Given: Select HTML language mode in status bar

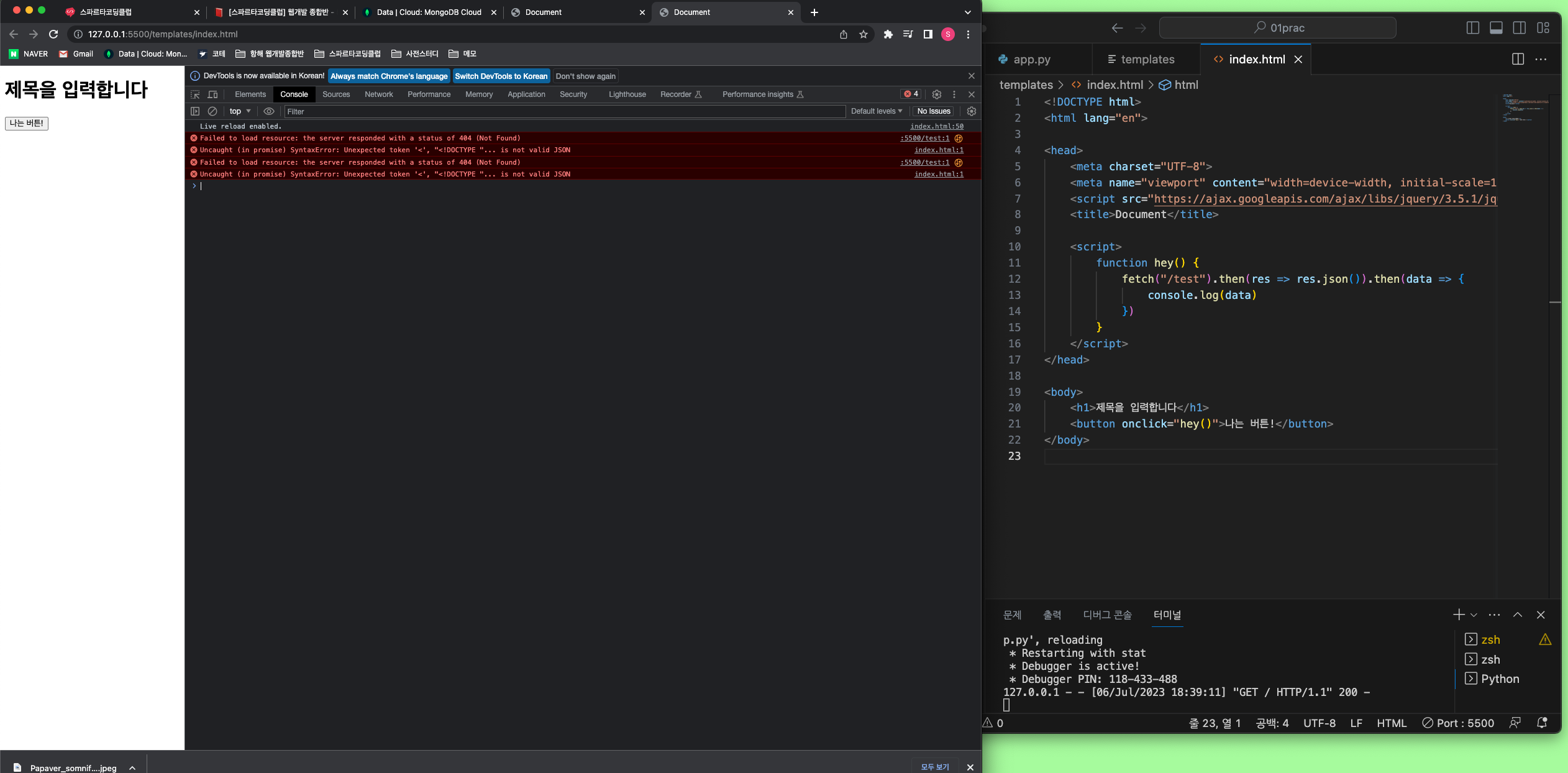Looking at the screenshot, I should (x=1392, y=723).
